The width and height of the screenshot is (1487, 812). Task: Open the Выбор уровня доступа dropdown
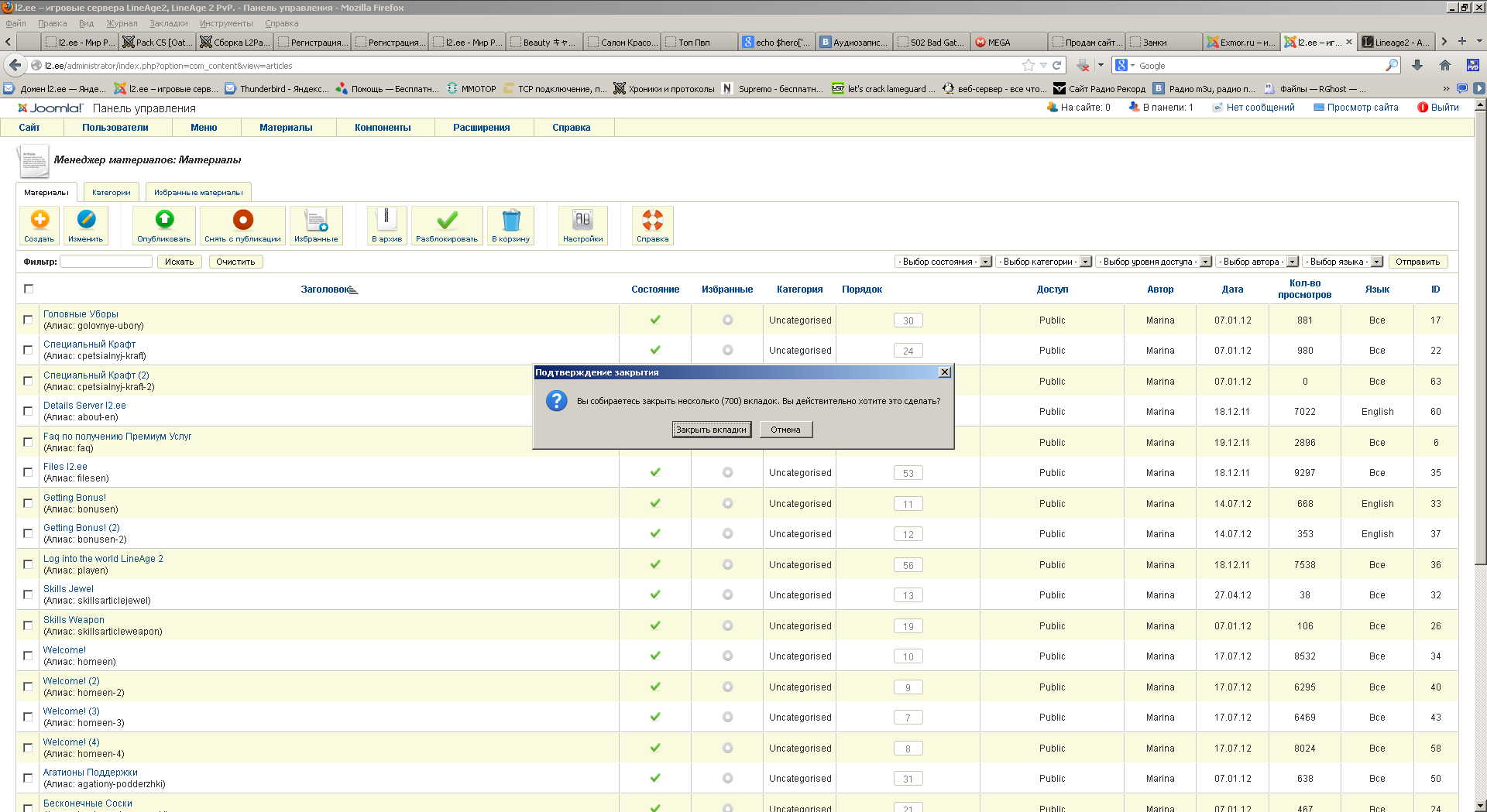[x=1154, y=262]
